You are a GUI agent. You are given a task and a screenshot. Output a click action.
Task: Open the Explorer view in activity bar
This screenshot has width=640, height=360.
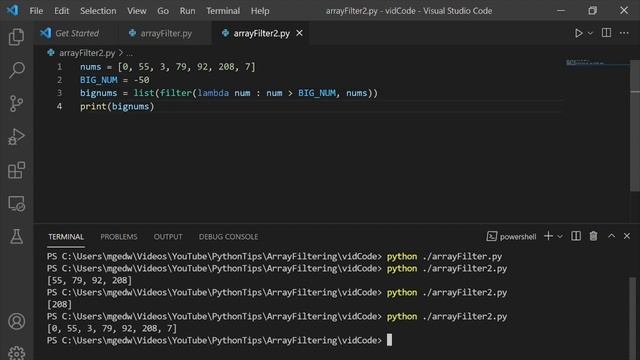point(16,37)
